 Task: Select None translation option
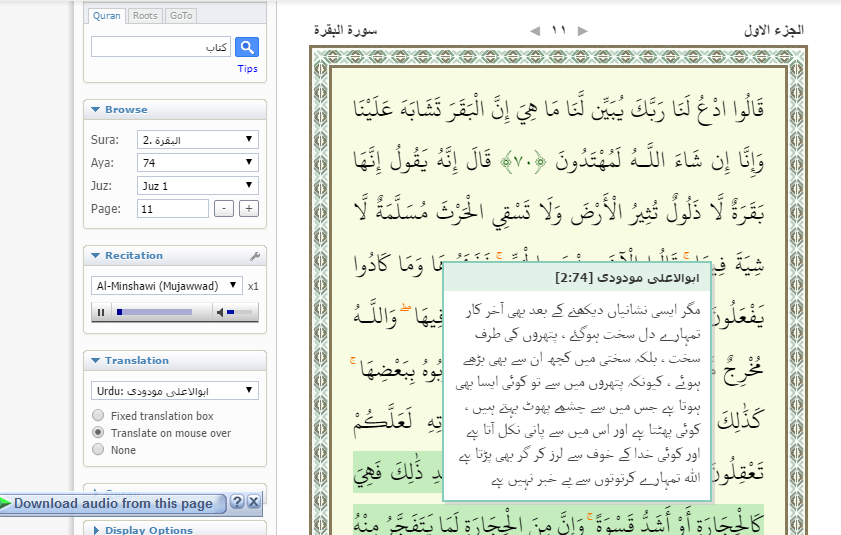[97, 450]
